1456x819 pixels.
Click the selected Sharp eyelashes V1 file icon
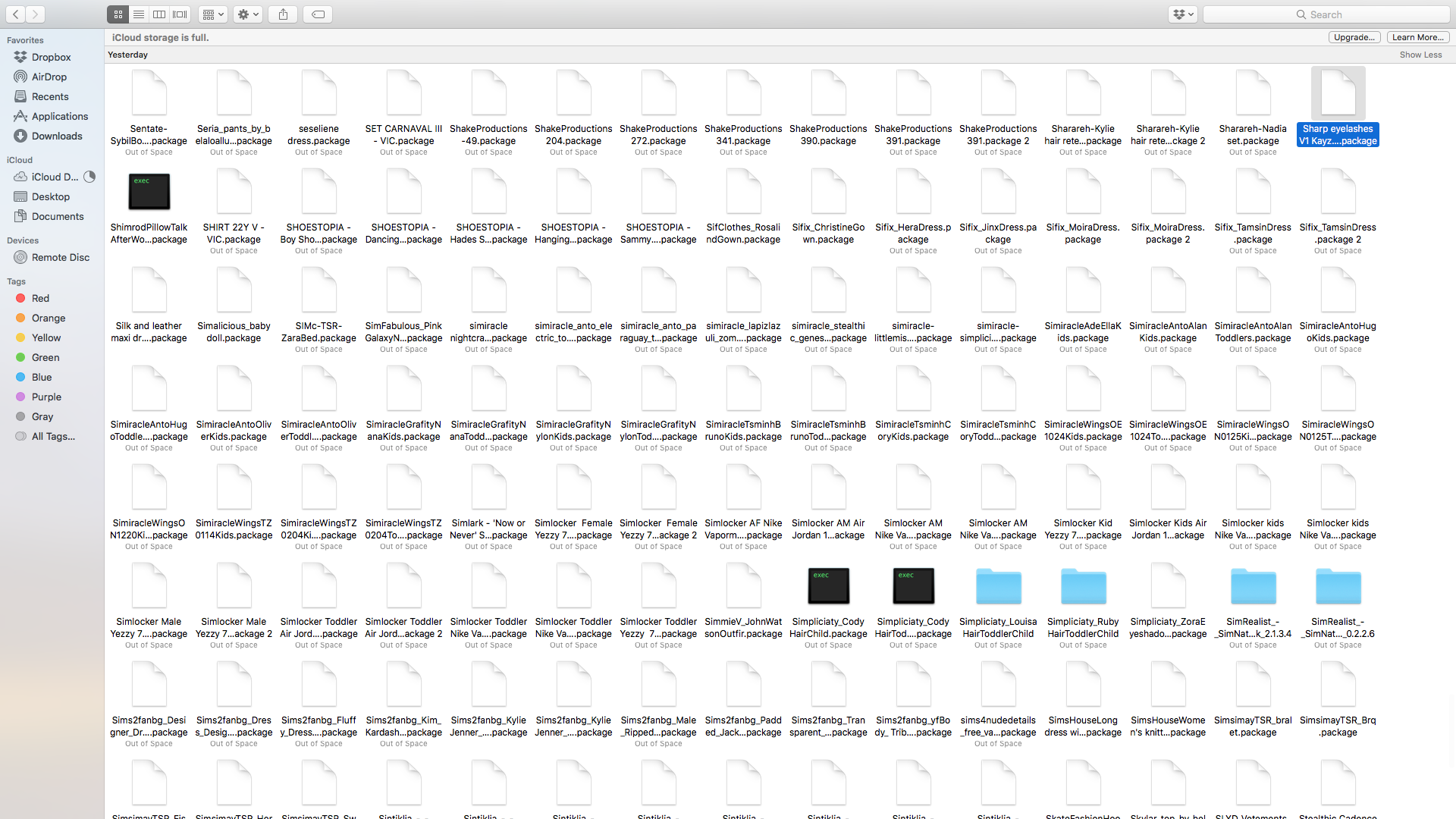[x=1338, y=93]
